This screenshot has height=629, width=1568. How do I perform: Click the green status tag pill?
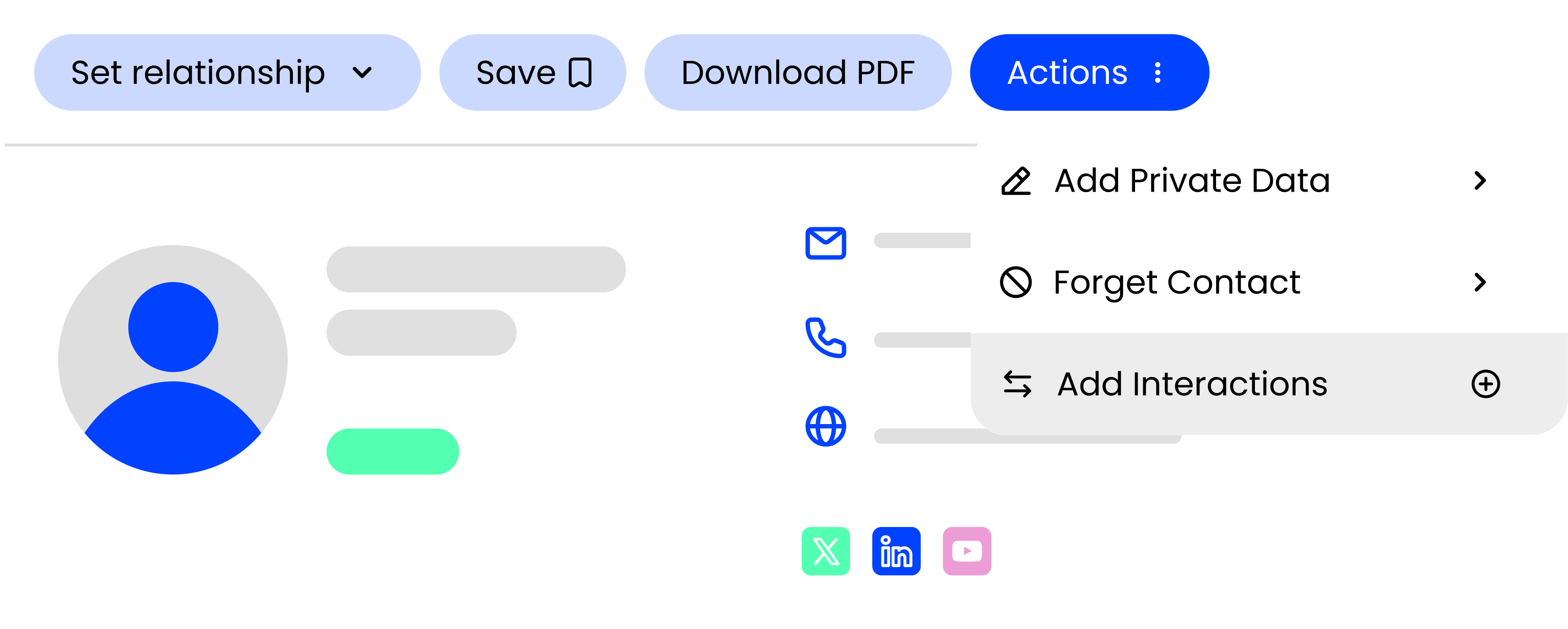(393, 452)
